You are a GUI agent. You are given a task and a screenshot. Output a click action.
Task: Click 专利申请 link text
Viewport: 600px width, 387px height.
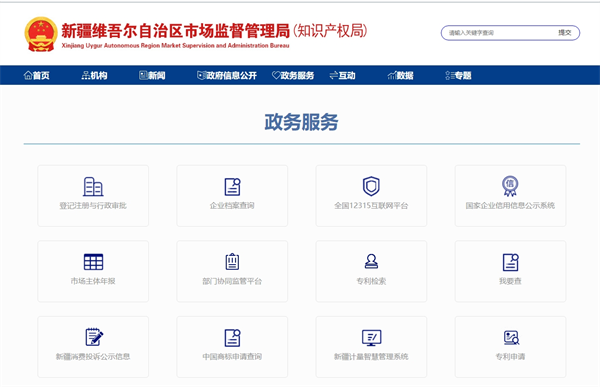coord(510,356)
